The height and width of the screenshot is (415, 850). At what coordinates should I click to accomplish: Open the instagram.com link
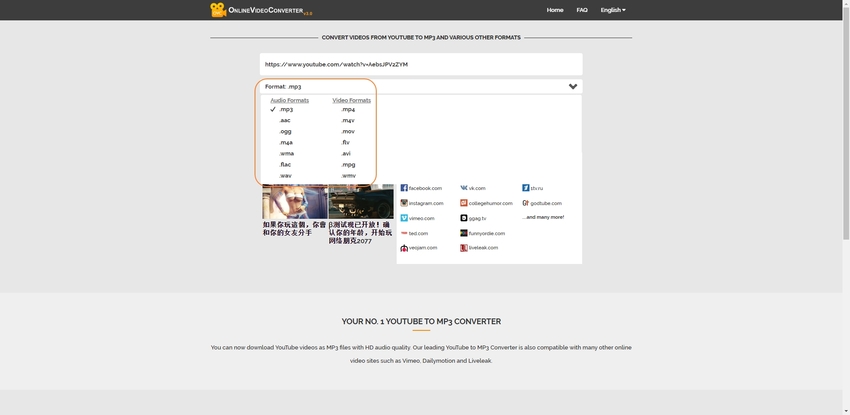point(426,203)
